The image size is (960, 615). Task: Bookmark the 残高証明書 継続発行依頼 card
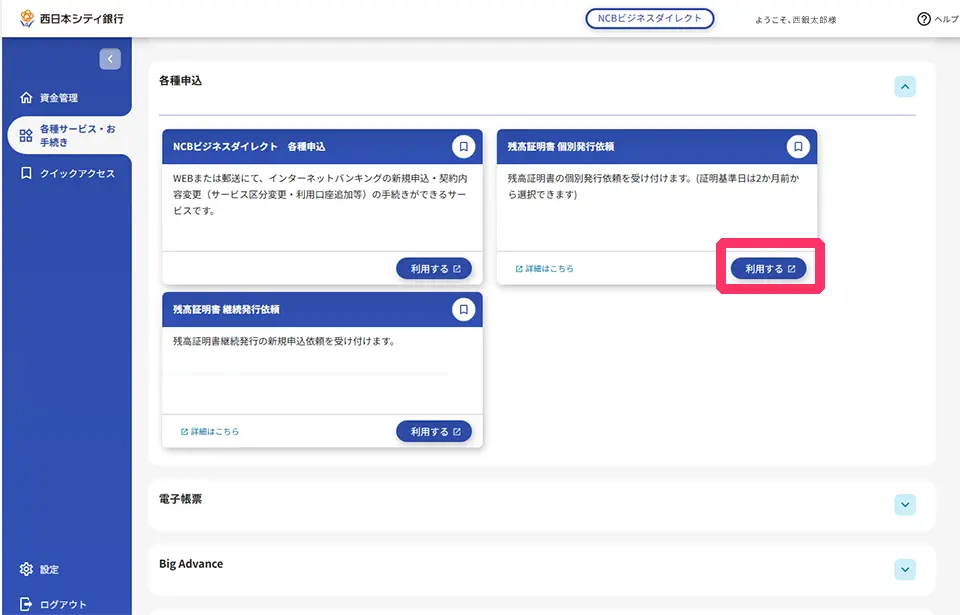pos(463,309)
